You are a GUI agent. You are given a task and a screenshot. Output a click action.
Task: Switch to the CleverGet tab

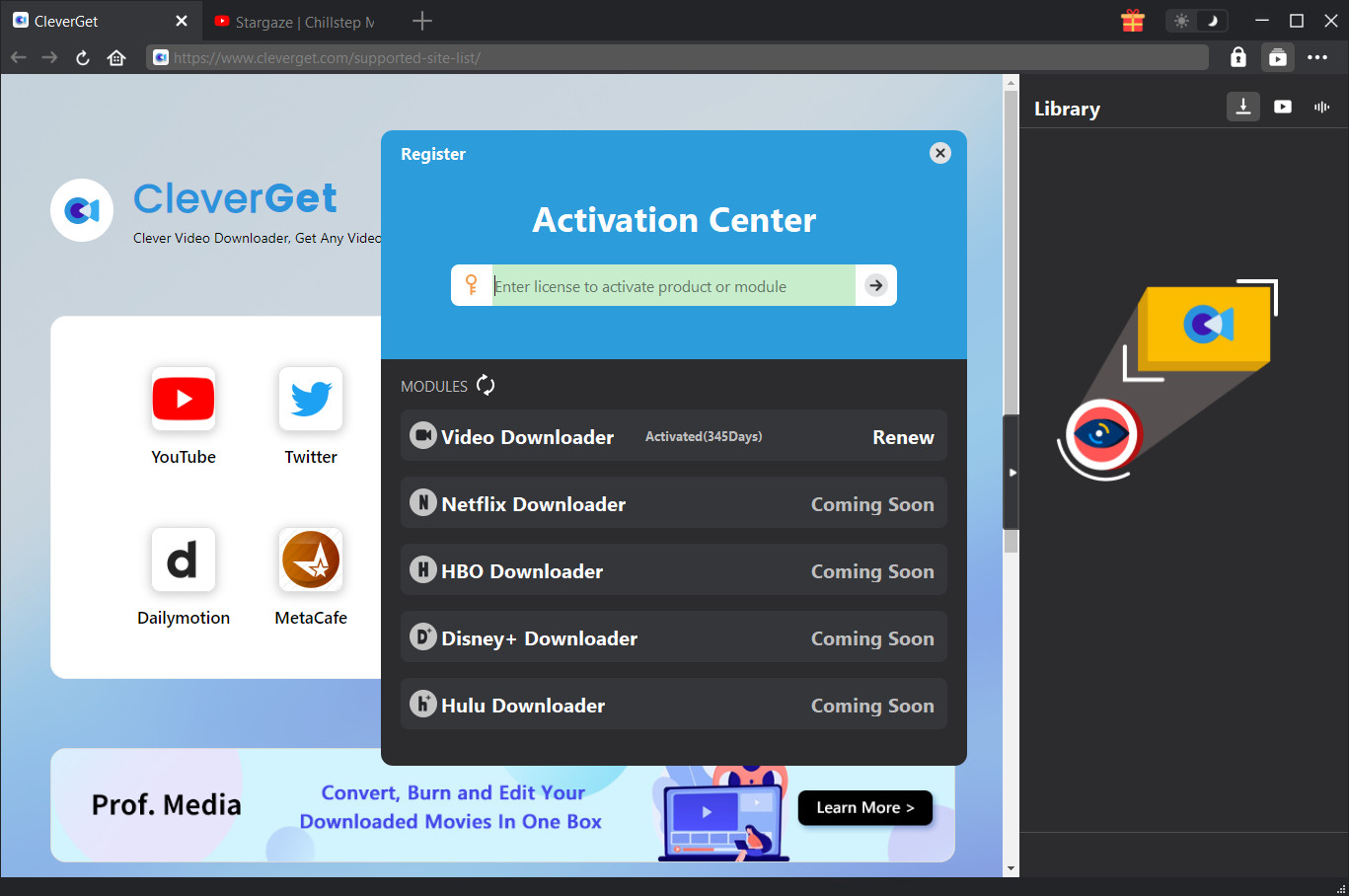point(99,21)
